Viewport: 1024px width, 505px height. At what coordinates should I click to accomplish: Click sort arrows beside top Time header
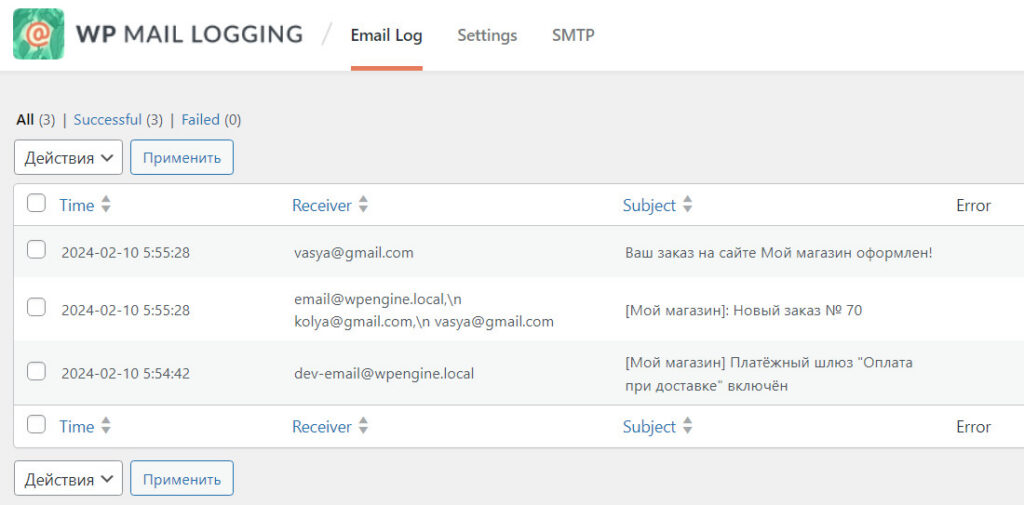[106, 205]
